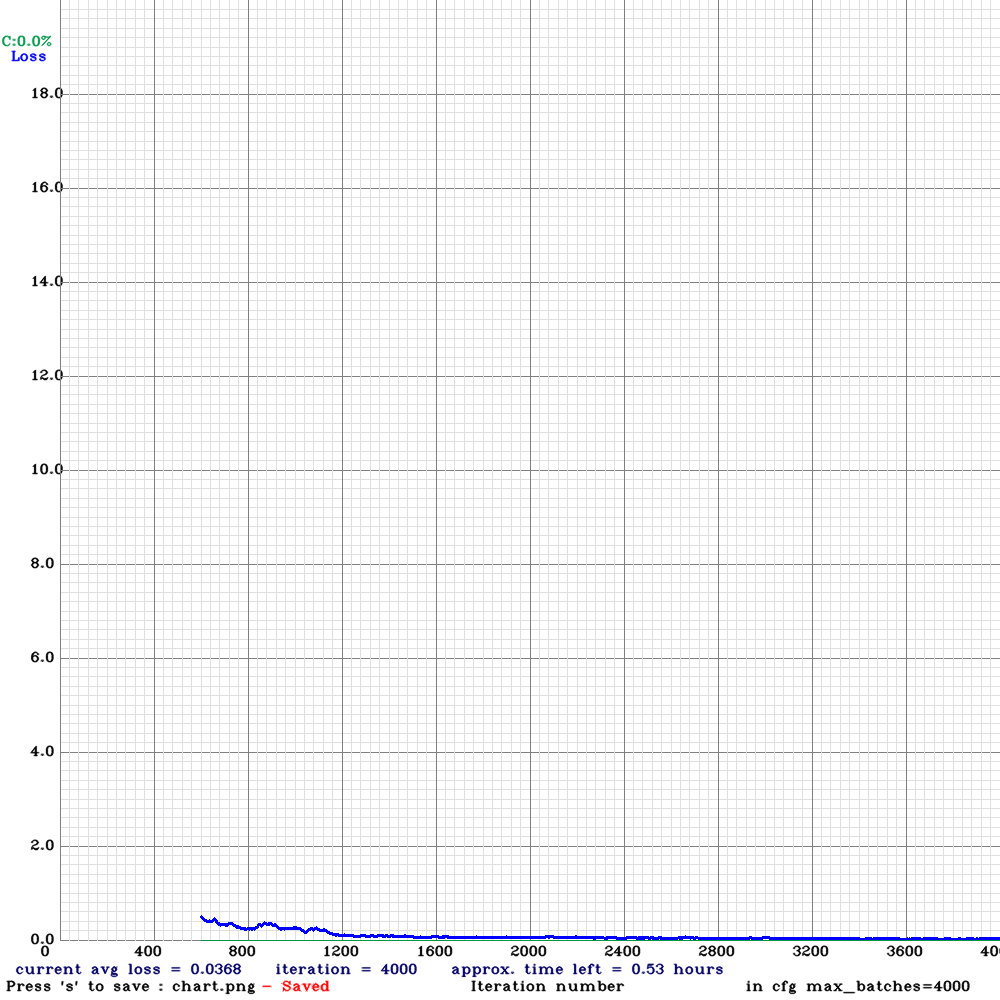The width and height of the screenshot is (1000, 1000).
Task: Click the 2.0 y-axis label
Action: click(x=43, y=845)
